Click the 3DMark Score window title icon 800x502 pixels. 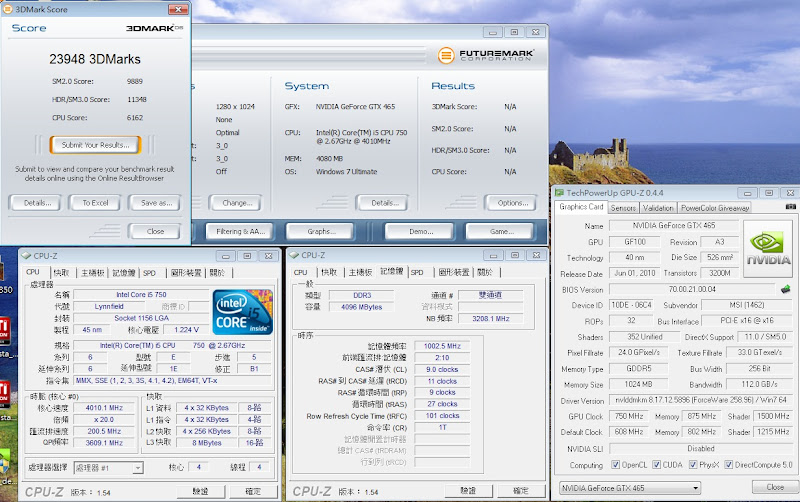point(8,9)
